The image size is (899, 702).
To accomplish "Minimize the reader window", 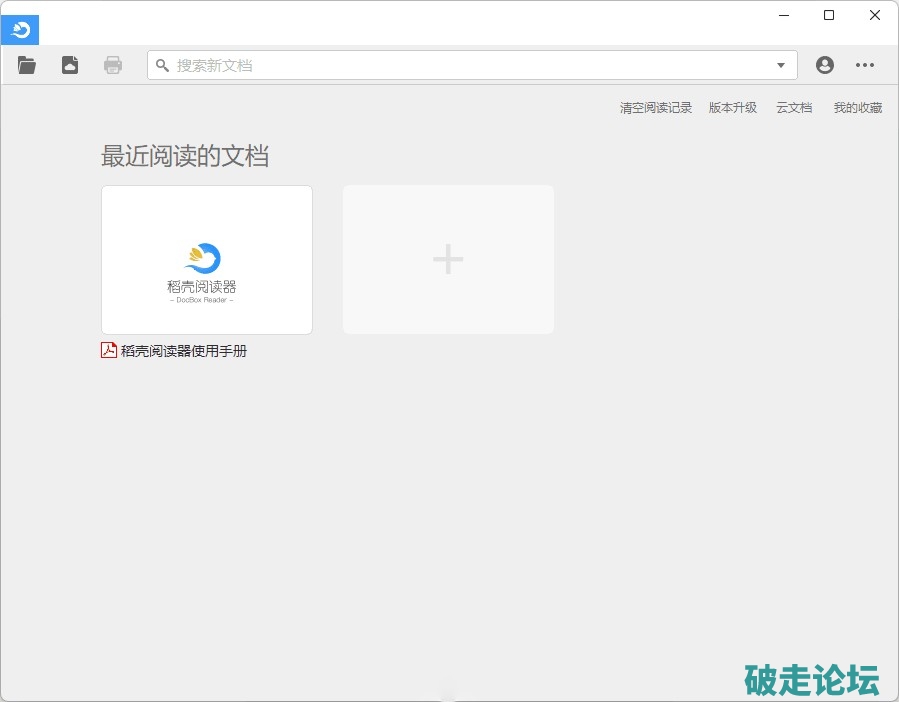I will point(784,15).
